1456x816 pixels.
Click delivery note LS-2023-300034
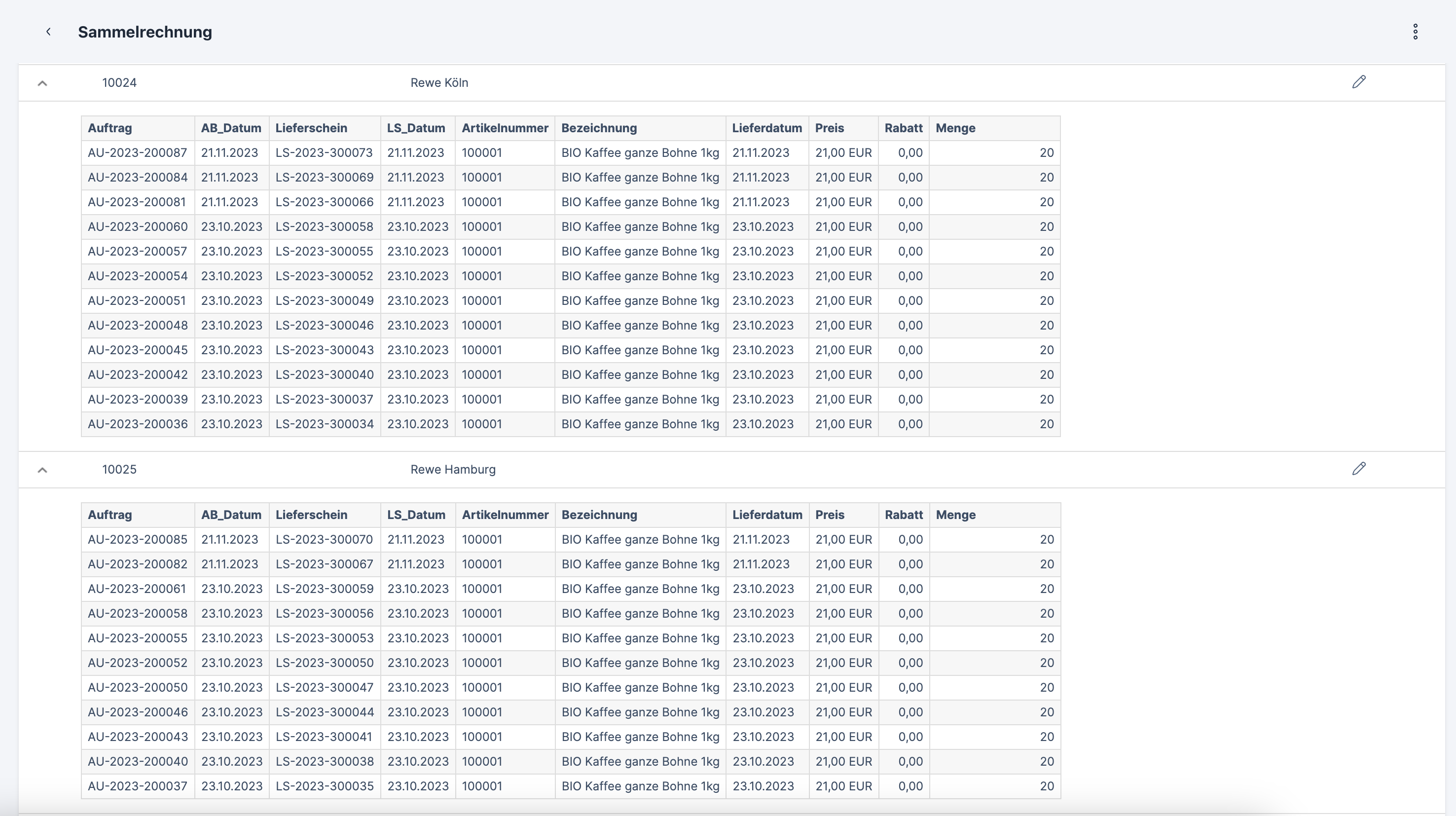(x=325, y=425)
